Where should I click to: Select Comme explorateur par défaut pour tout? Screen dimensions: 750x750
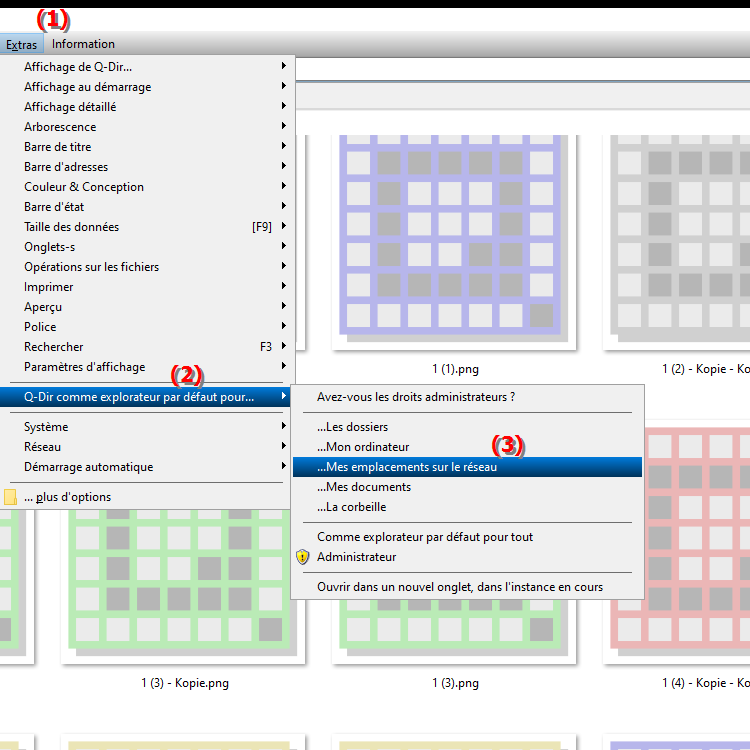(x=467, y=537)
